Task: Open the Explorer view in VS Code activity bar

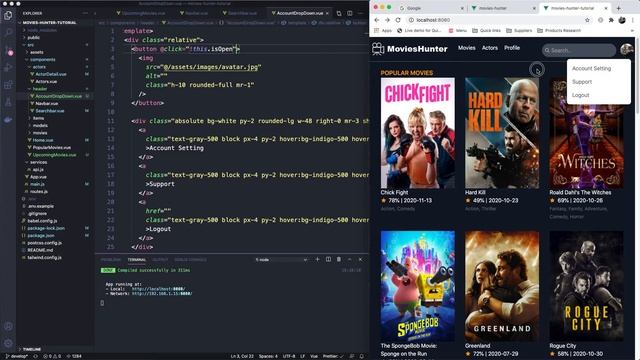Action: coord(8,16)
